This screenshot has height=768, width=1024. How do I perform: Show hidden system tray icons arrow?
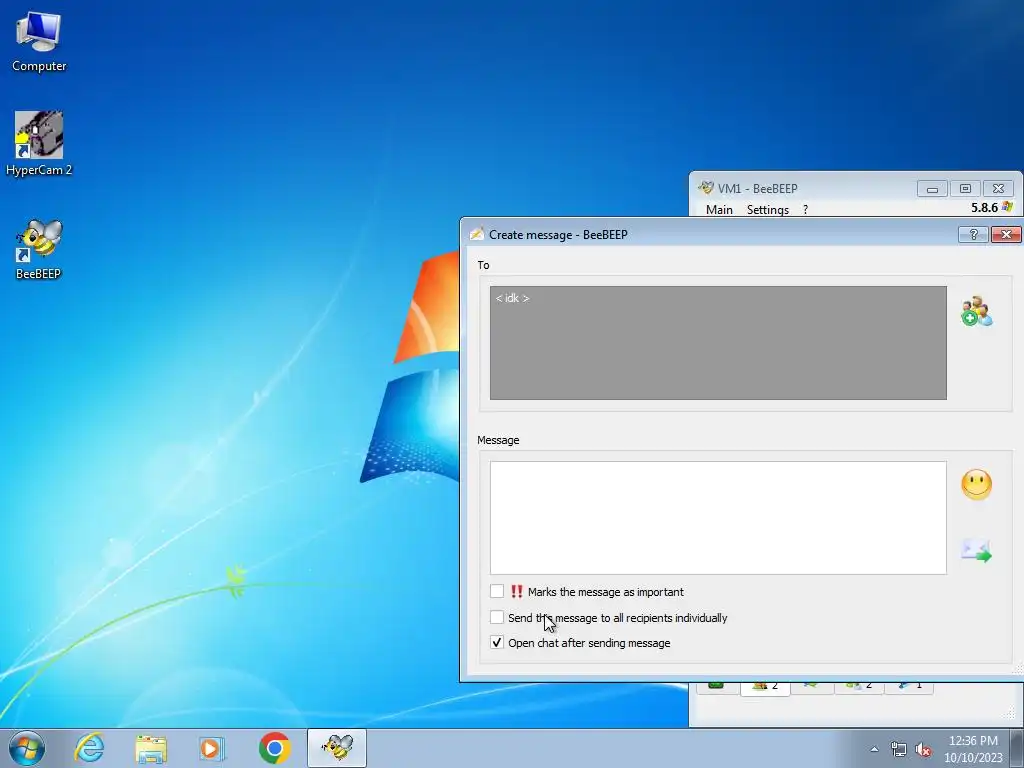point(874,749)
